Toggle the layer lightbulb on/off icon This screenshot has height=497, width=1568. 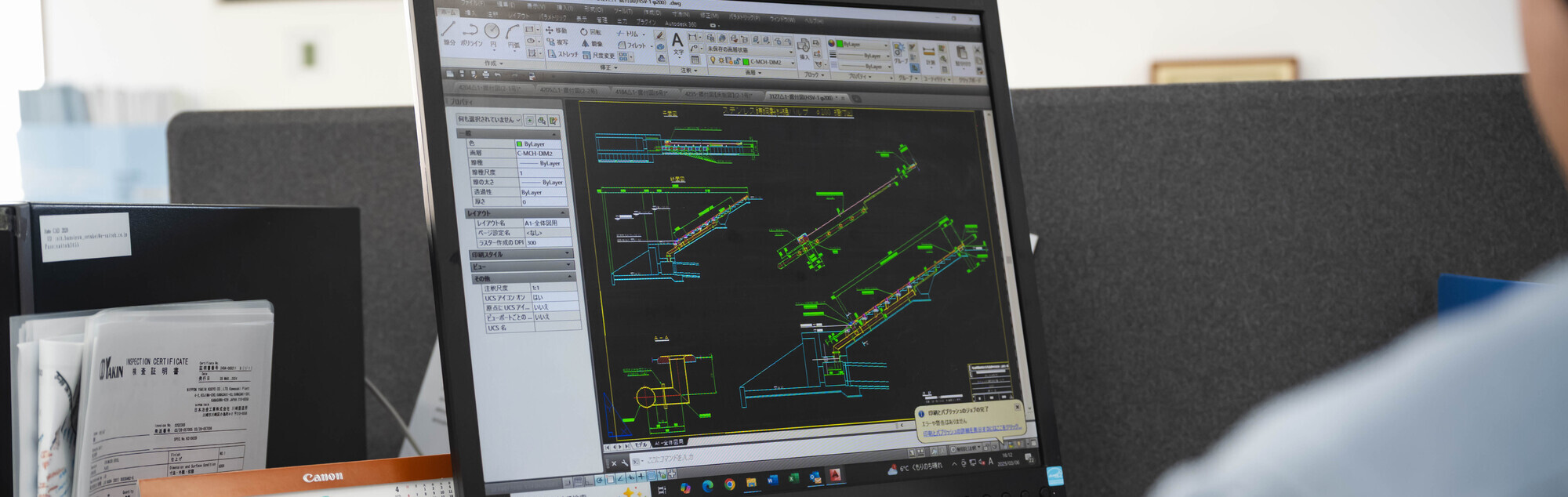[x=713, y=60]
